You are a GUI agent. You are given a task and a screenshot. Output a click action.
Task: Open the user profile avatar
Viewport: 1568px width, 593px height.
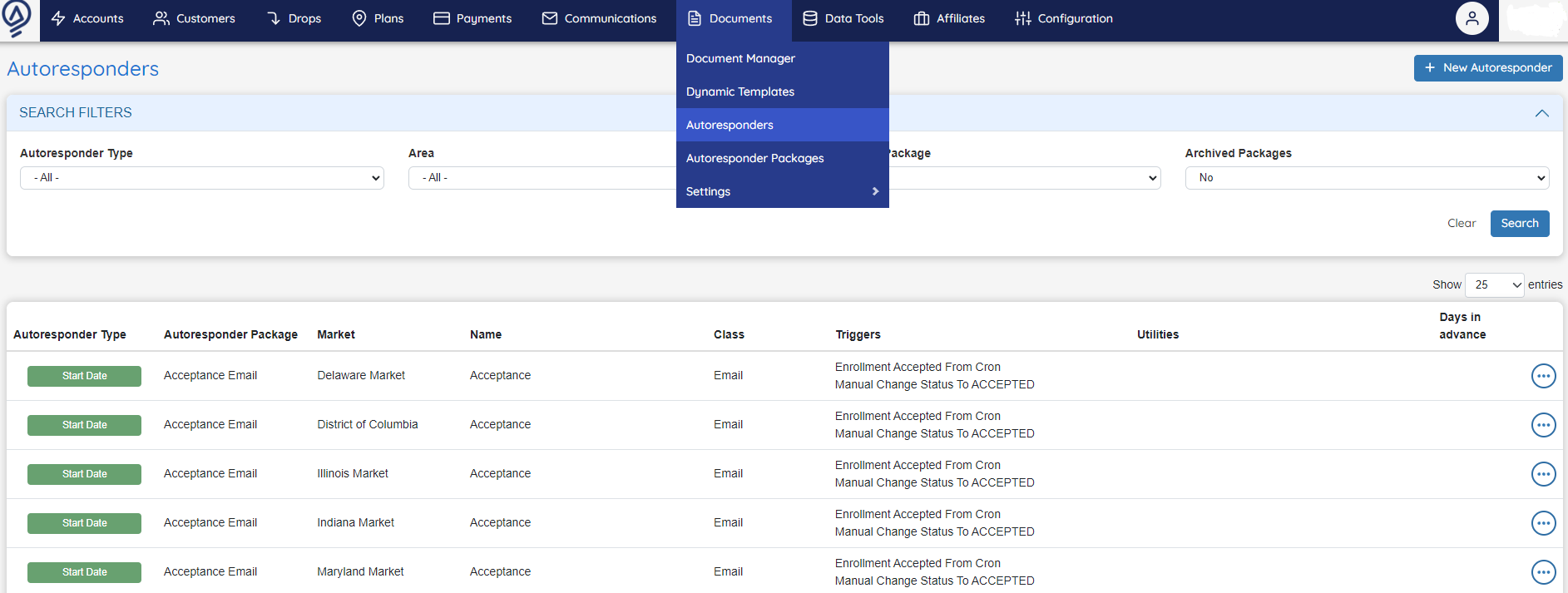1472,18
